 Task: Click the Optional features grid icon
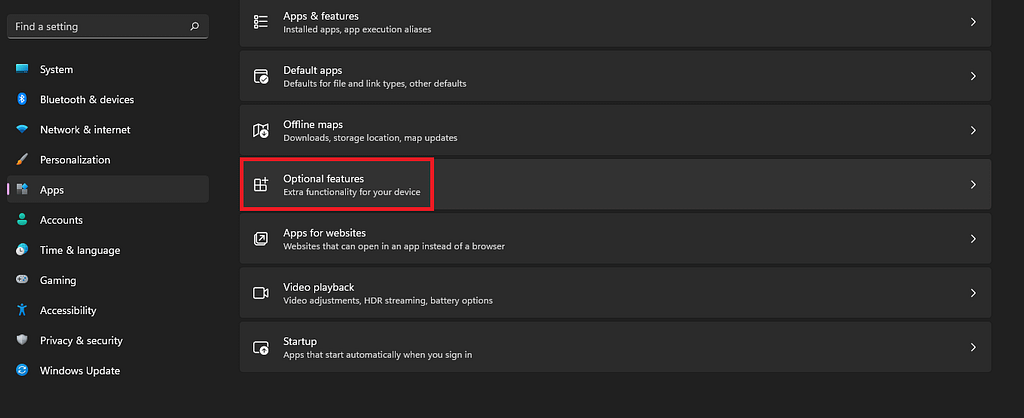261,184
